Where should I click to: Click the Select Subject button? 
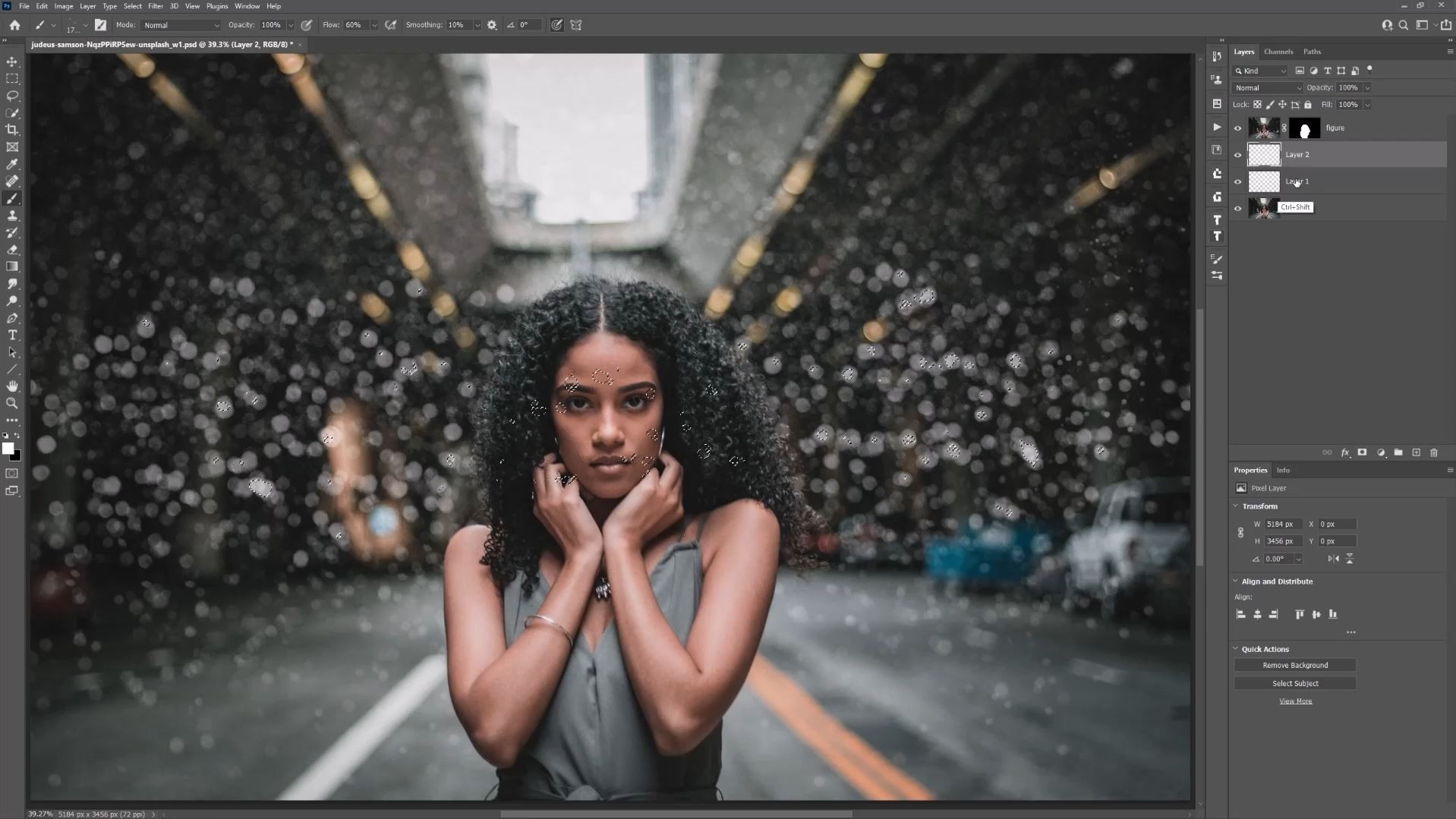click(x=1295, y=684)
